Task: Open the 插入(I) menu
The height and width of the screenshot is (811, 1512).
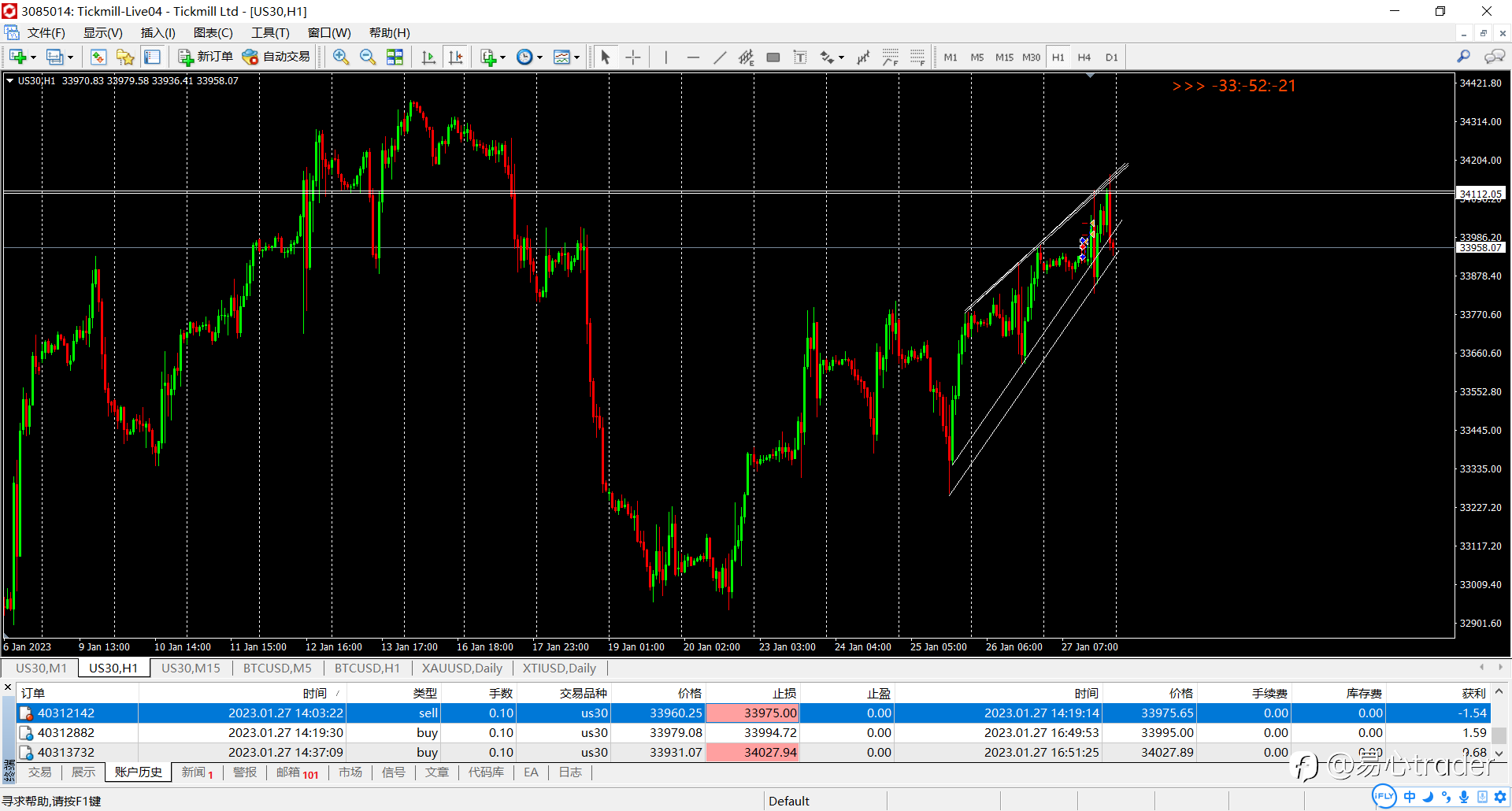Action: (x=157, y=32)
